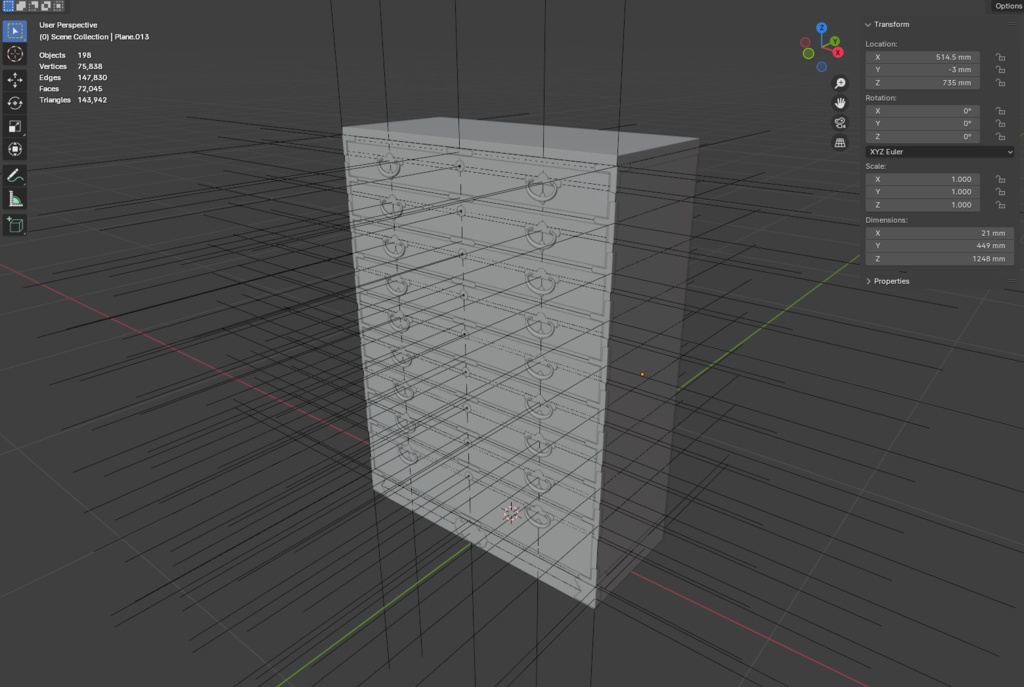This screenshot has width=1024, height=687.
Task: Choose the Move tool
Action: tap(15, 80)
